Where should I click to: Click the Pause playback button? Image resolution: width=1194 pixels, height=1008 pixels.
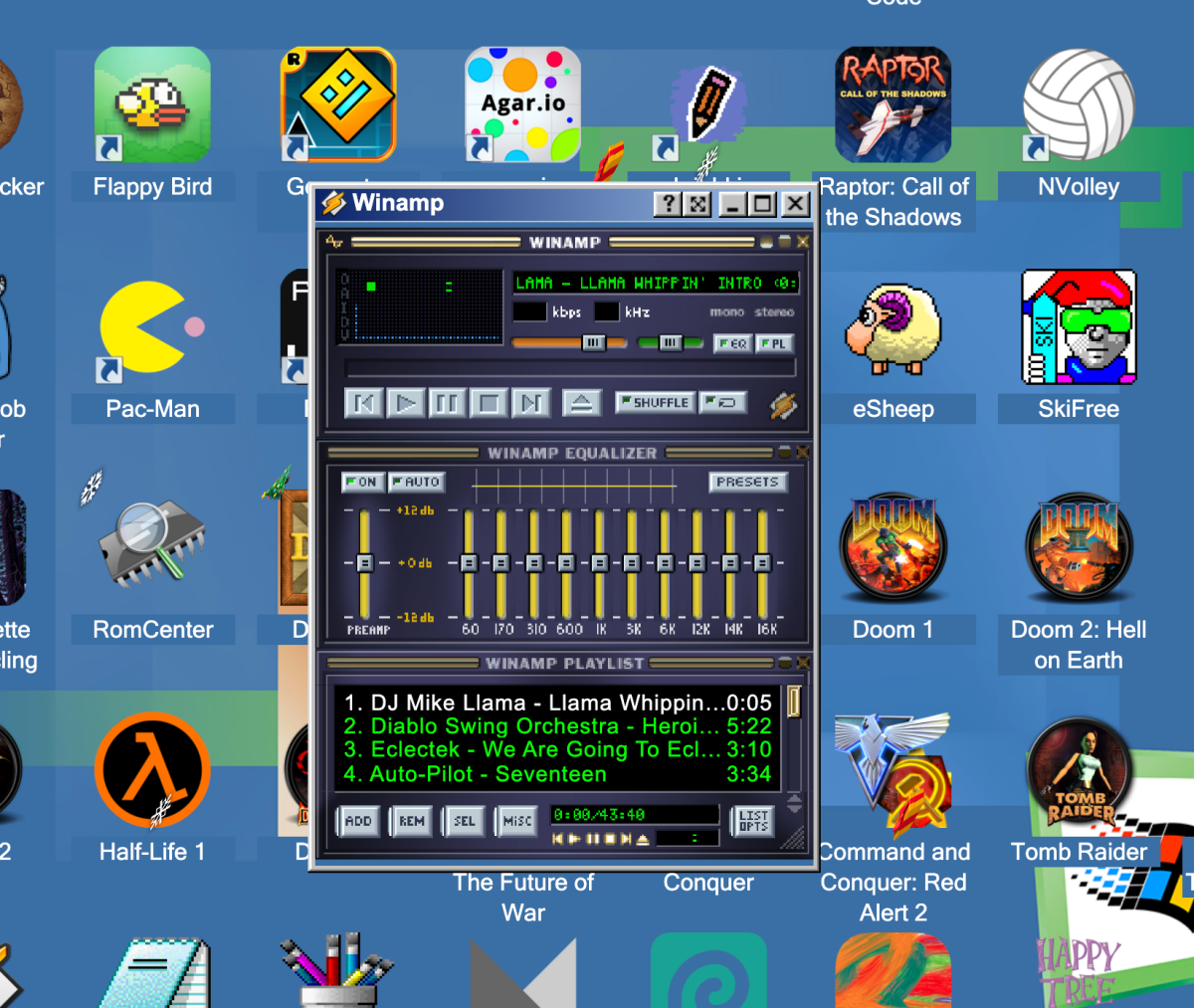point(447,403)
